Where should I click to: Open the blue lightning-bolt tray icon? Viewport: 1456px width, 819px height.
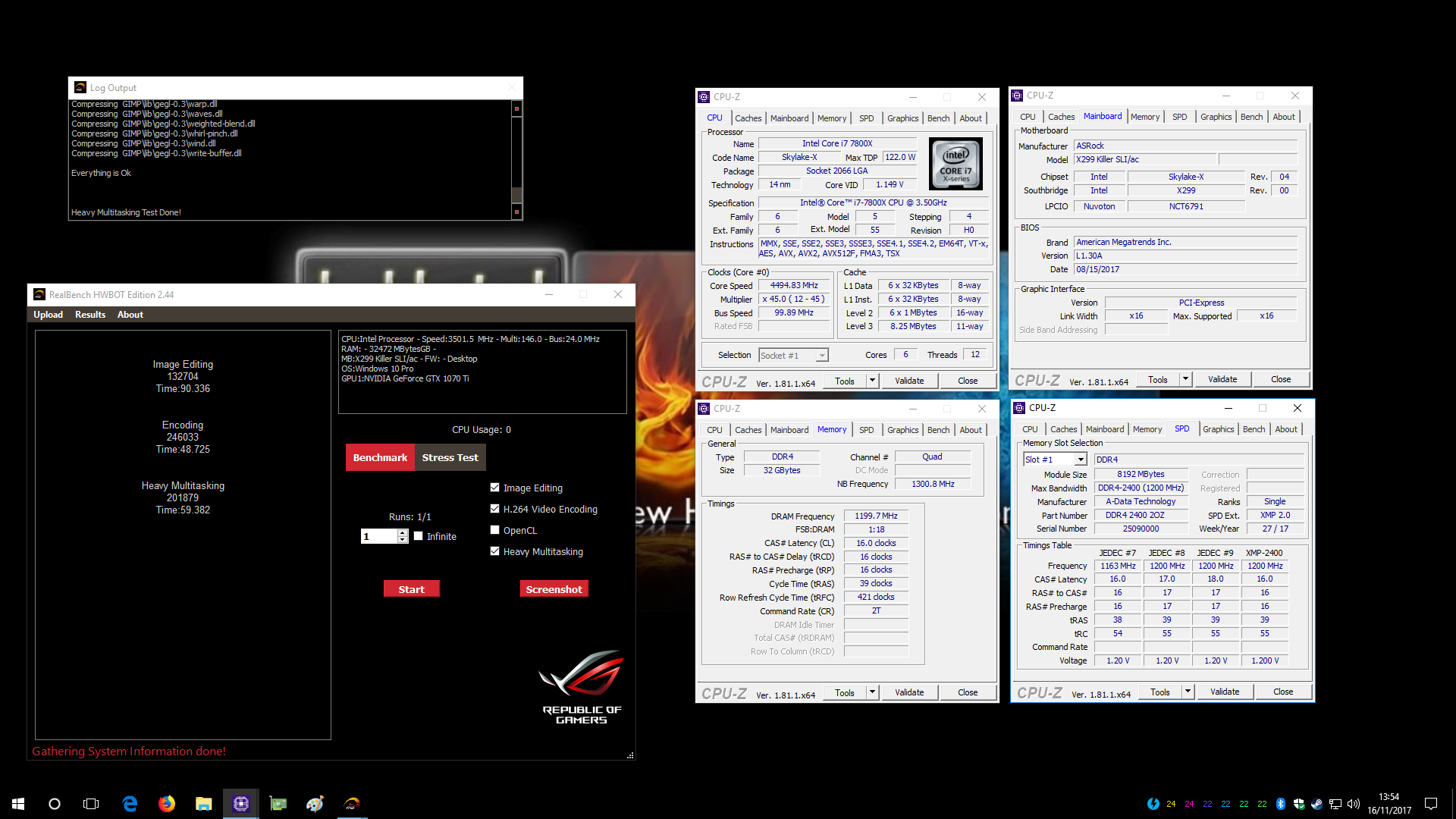[1153, 804]
